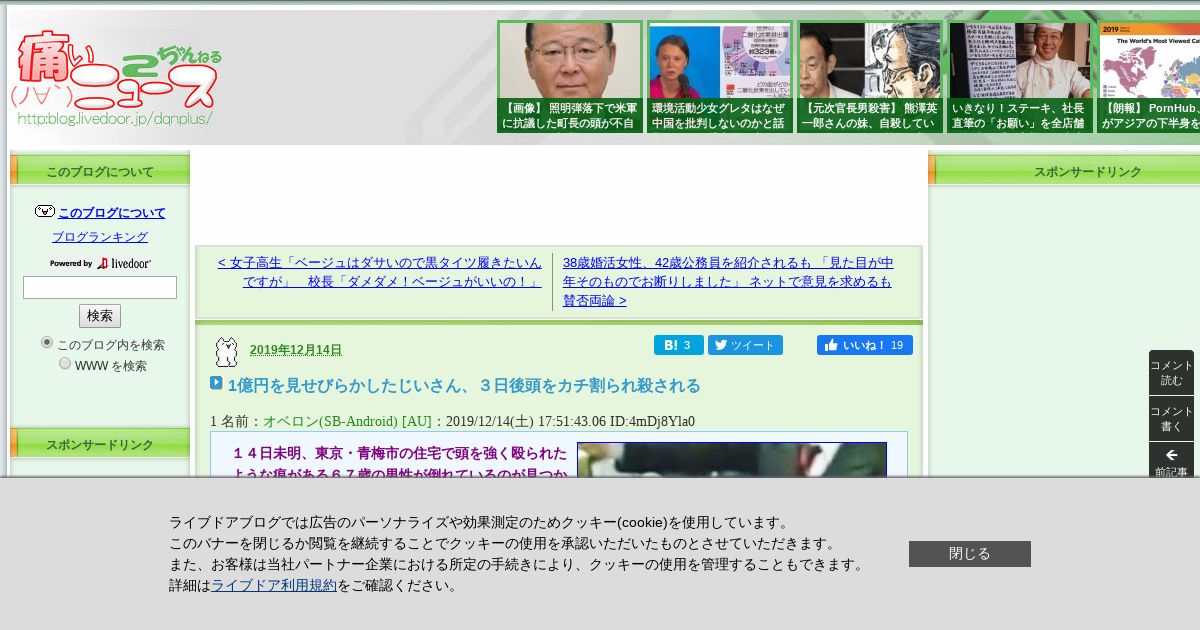The width and height of the screenshot is (1200, 630).
Task: Open article title 1億円を見せびらかしたじいさん
Action: click(464, 385)
